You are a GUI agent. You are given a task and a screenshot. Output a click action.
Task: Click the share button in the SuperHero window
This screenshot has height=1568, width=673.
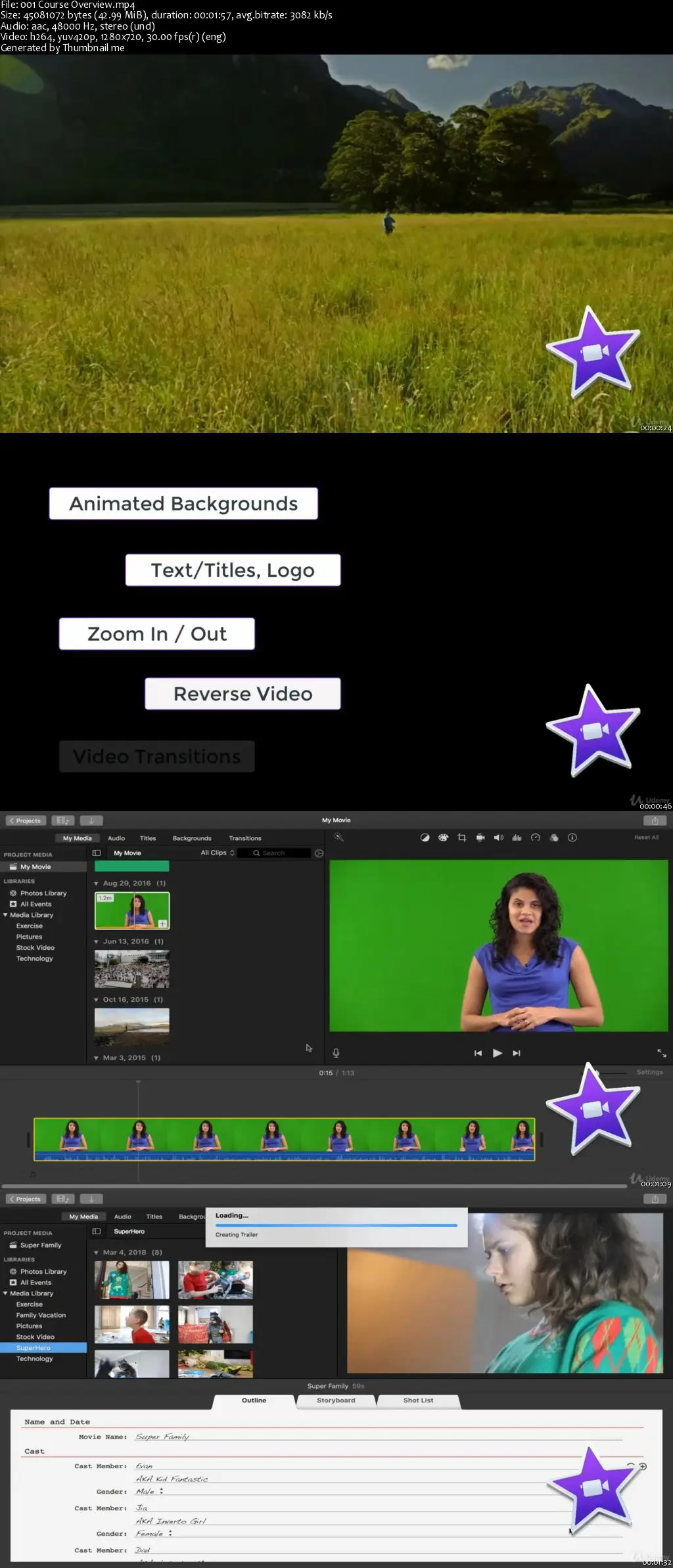655,1199
